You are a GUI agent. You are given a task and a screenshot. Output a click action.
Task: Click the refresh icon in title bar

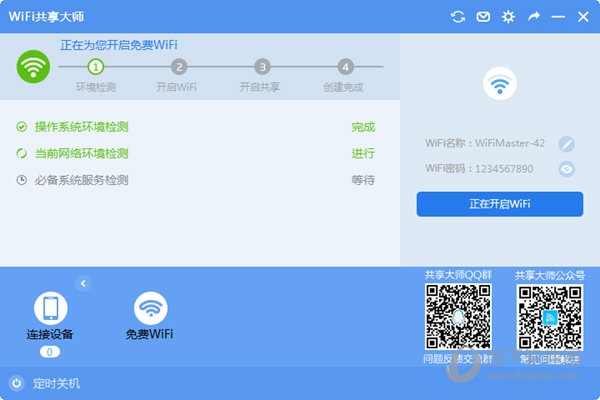point(458,17)
